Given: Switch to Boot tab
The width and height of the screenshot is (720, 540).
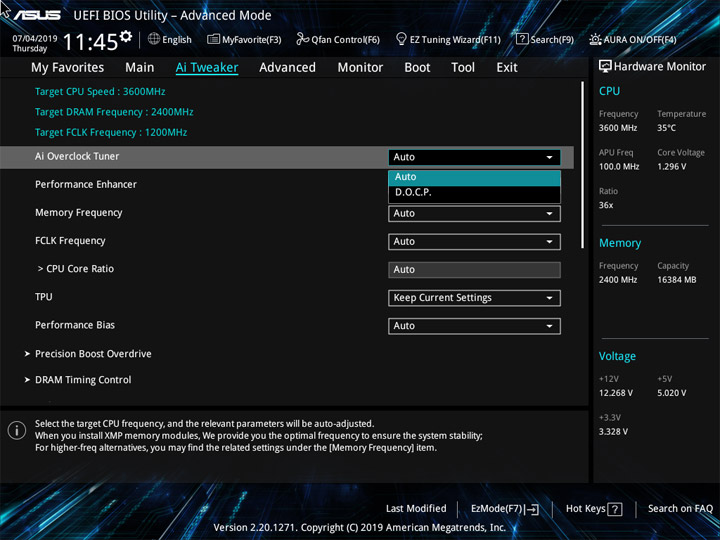Looking at the screenshot, I should point(417,68).
